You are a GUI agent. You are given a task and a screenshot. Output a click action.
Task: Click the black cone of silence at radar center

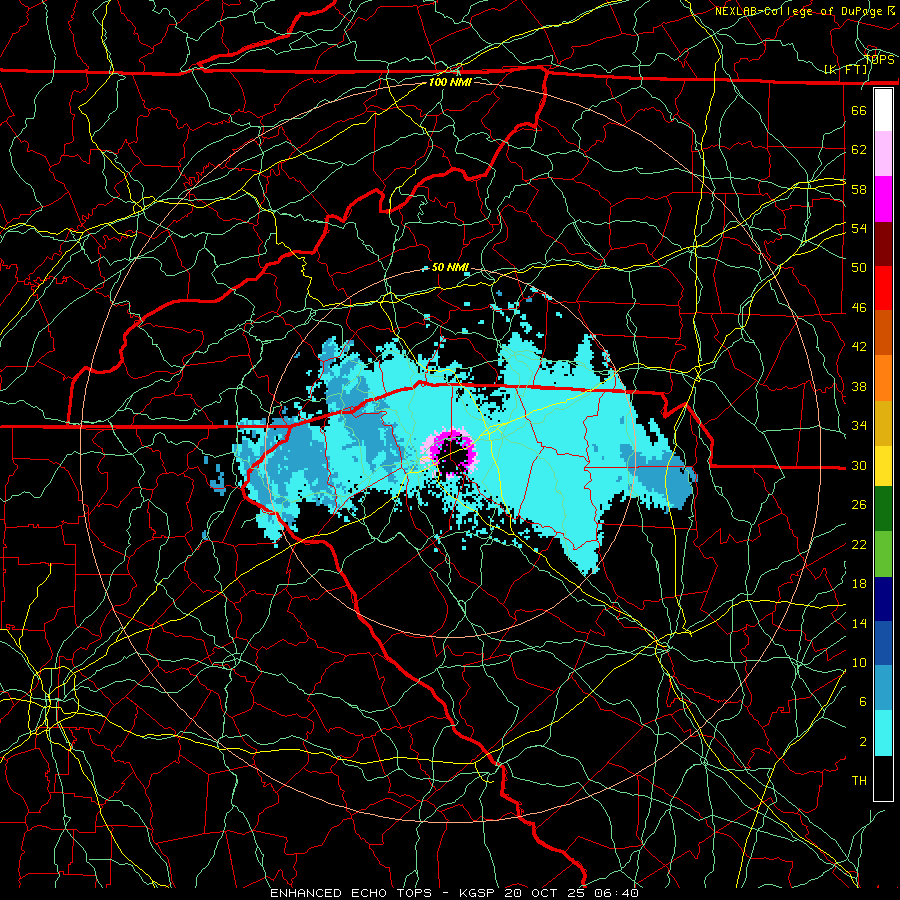[452, 453]
